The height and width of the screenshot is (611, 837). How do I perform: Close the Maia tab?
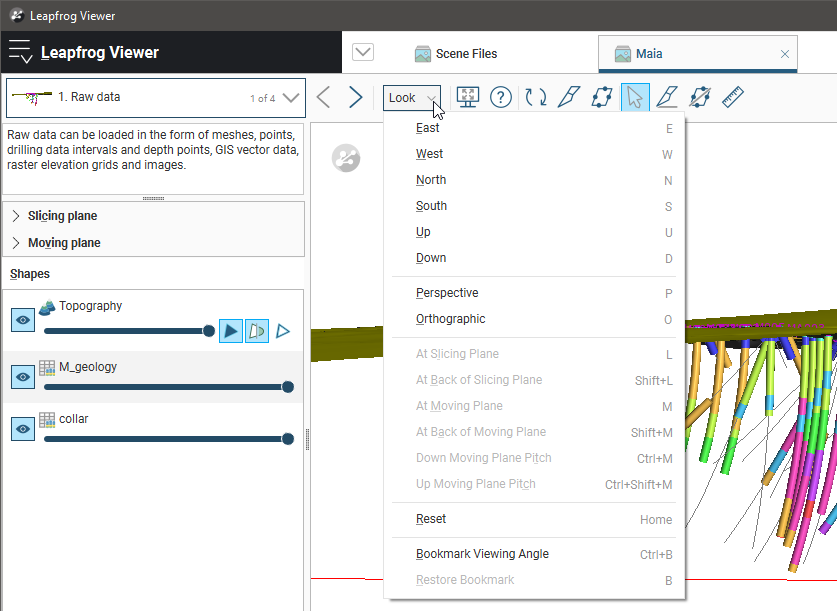[785, 54]
